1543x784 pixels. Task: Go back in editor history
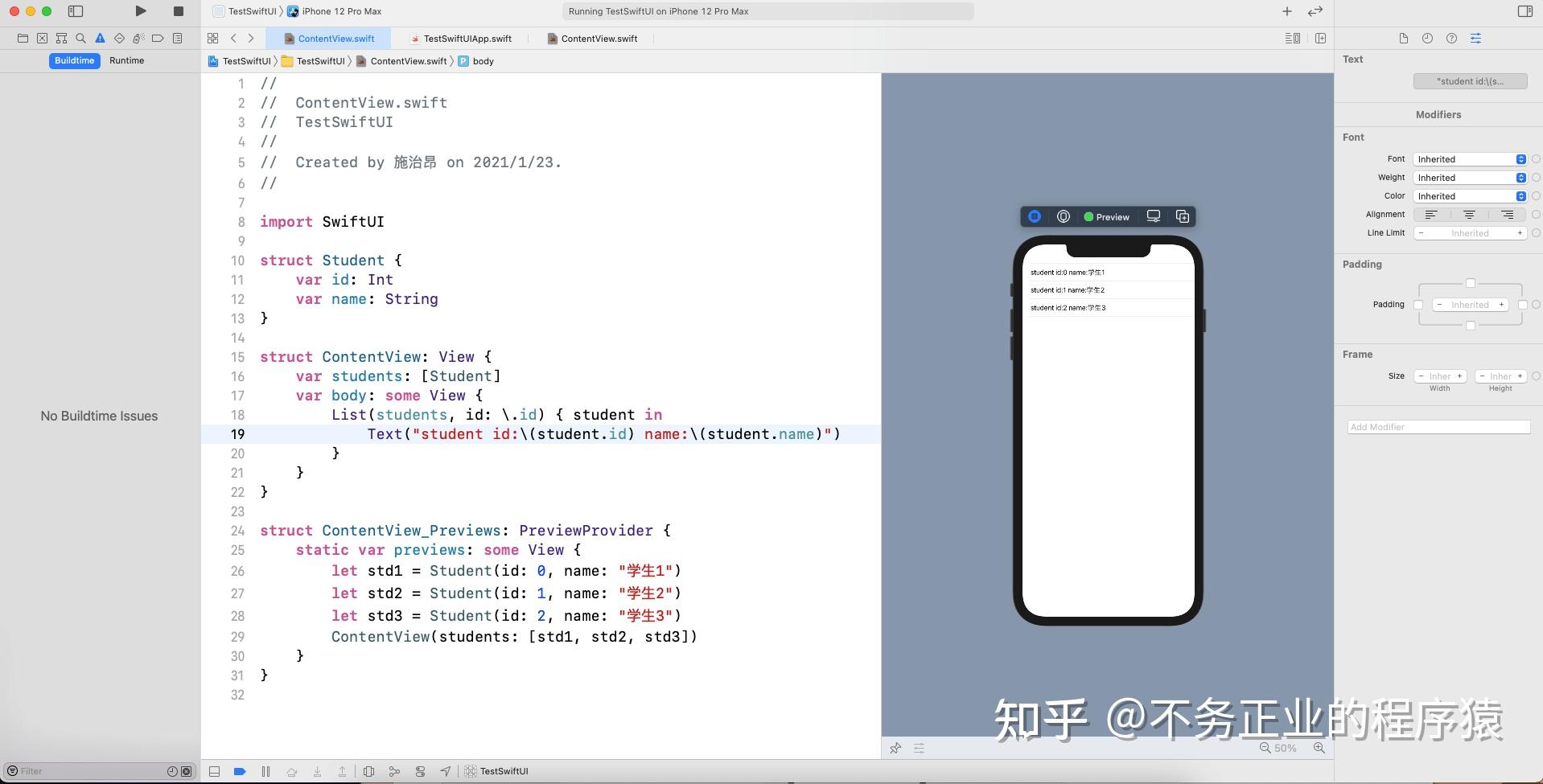point(233,38)
